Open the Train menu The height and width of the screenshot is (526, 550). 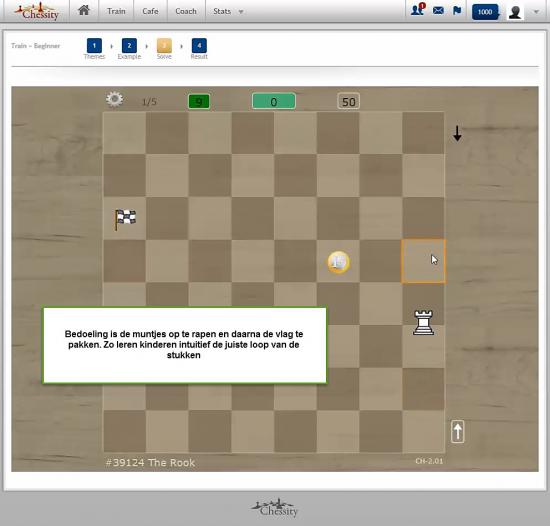(x=116, y=11)
